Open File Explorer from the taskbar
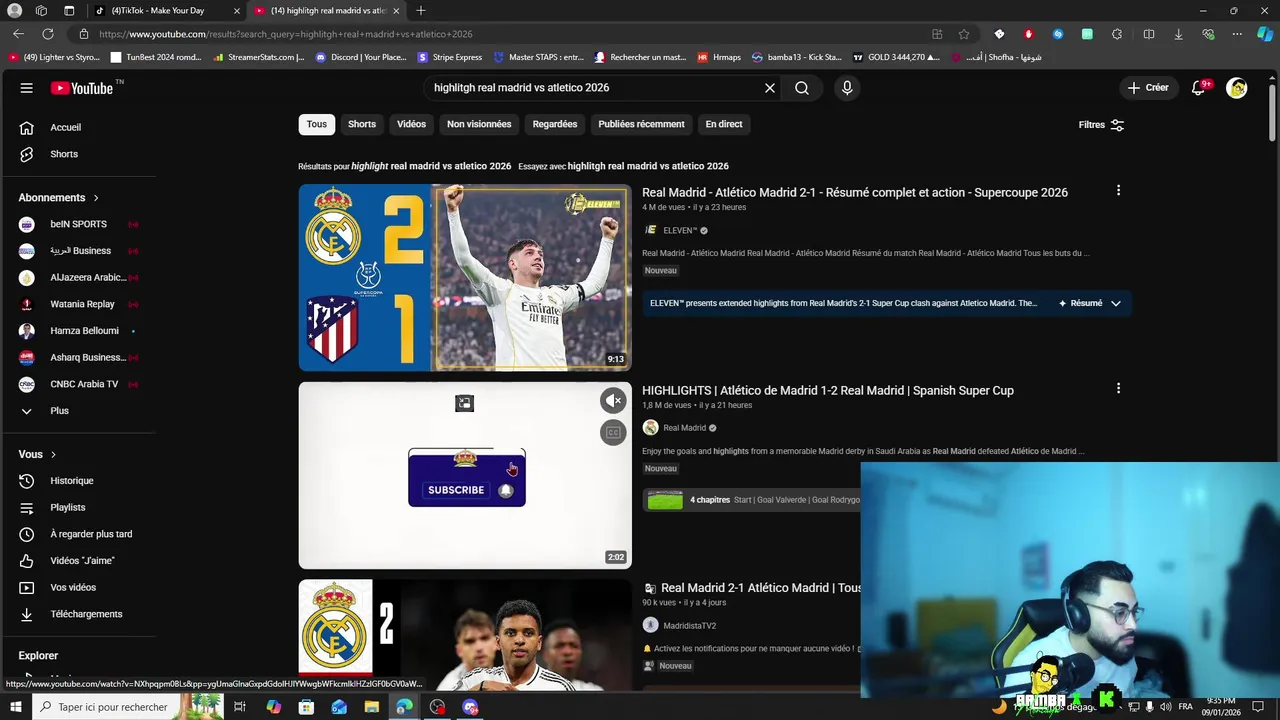This screenshot has height=720, width=1280. (x=372, y=707)
